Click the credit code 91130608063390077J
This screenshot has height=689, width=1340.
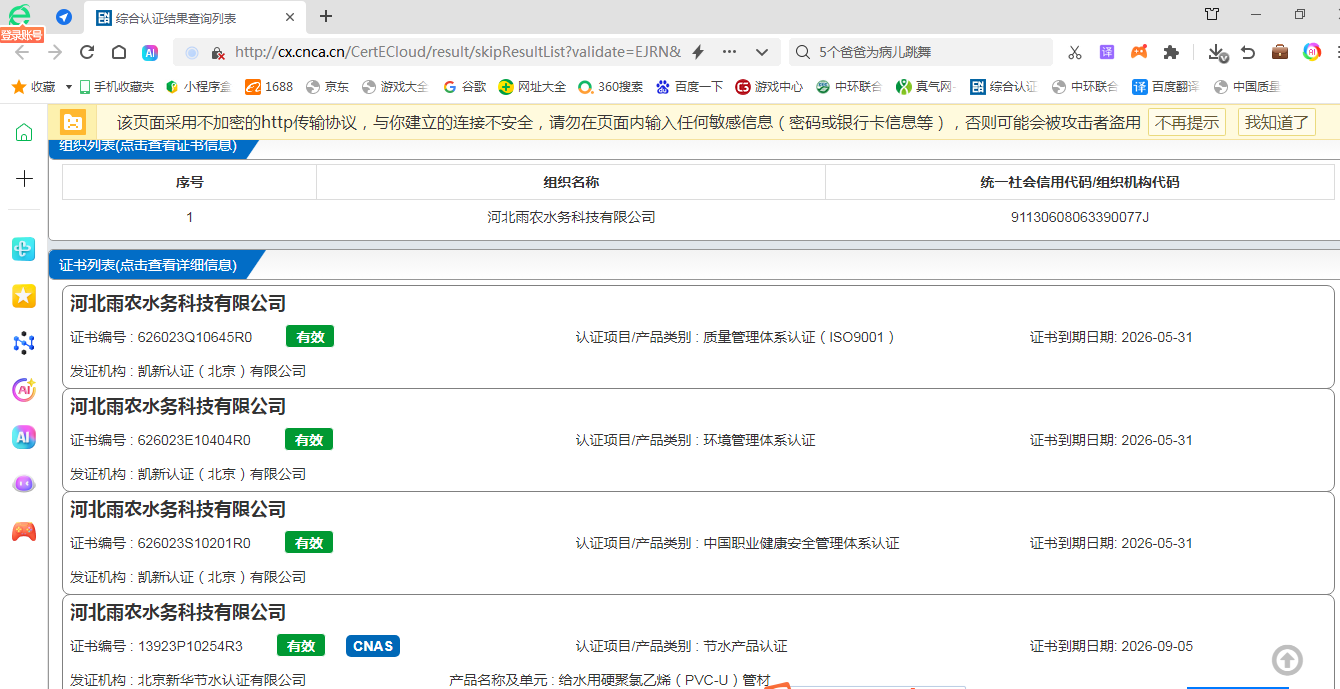(x=1080, y=217)
